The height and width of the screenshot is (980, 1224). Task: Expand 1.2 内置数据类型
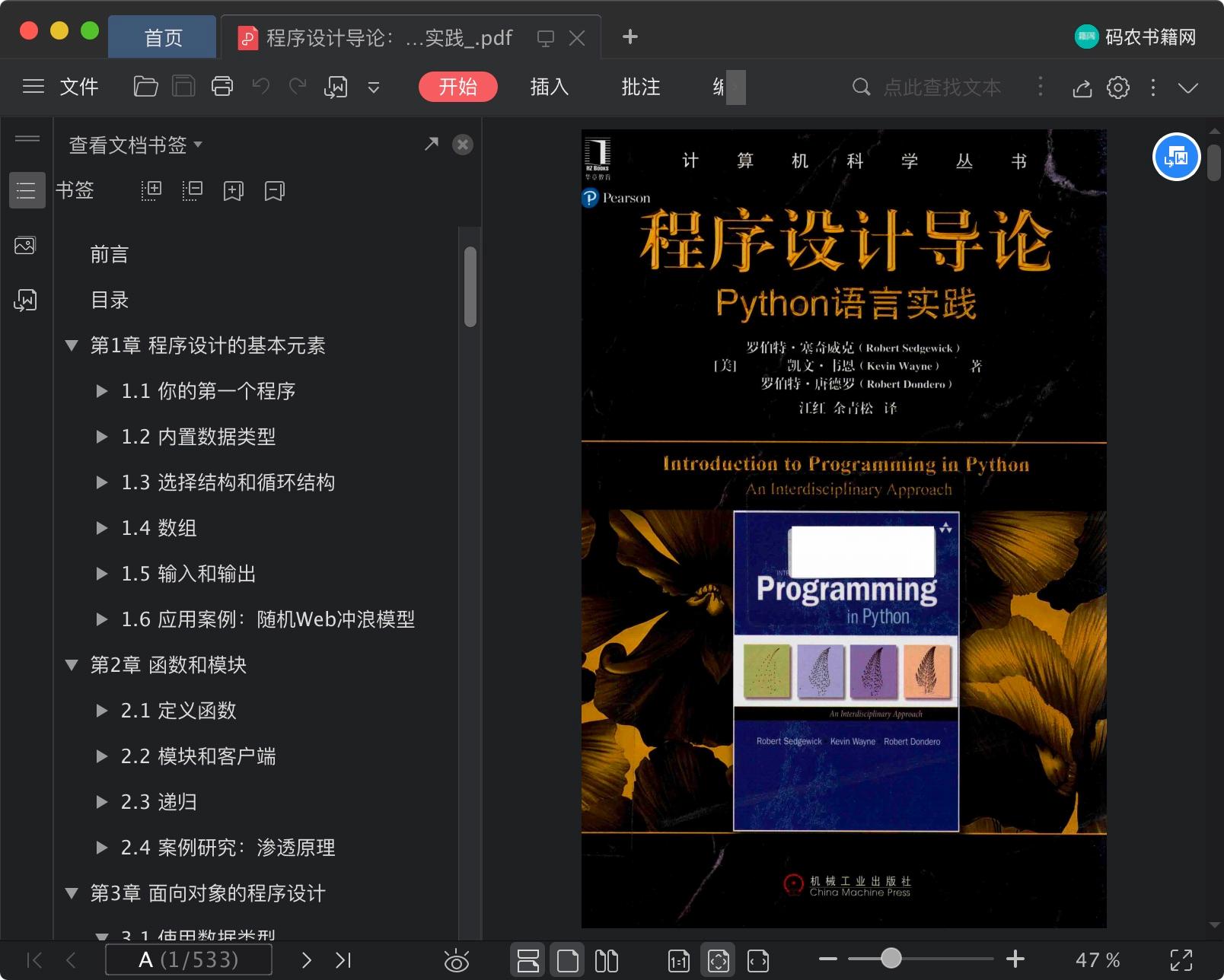tap(101, 437)
